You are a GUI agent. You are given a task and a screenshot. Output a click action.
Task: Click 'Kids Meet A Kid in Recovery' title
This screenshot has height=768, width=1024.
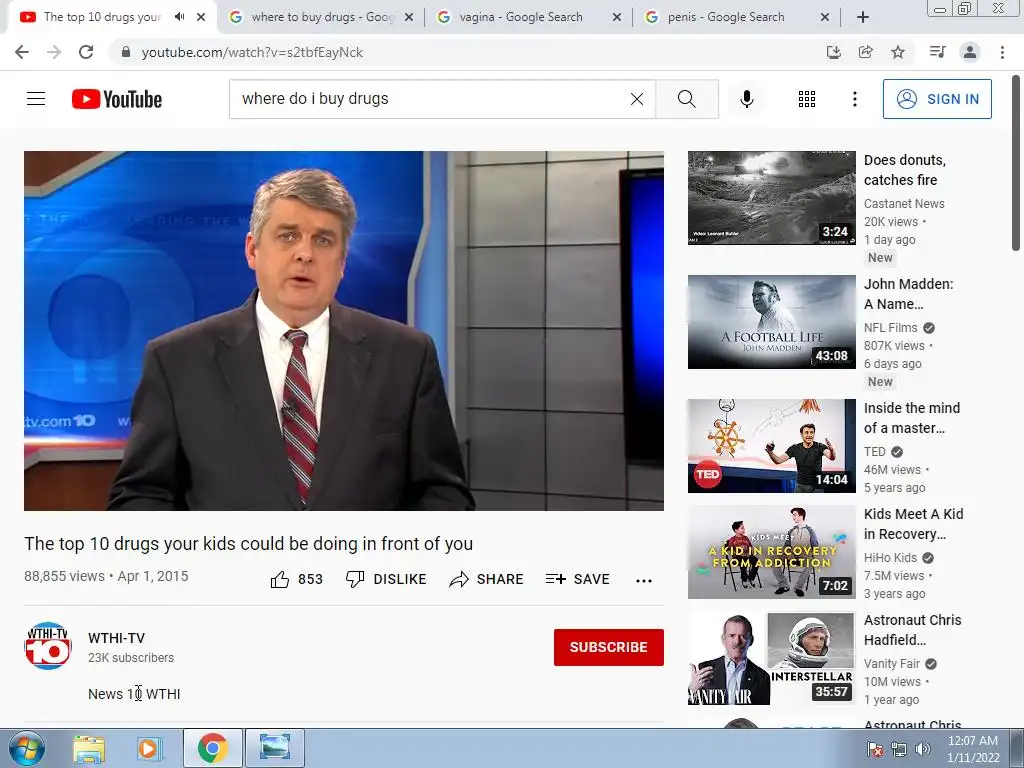(x=914, y=524)
